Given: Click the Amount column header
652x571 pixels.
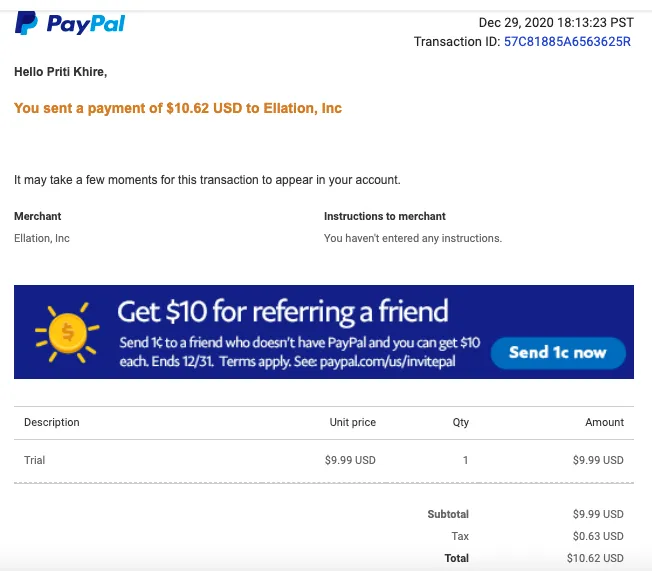Looking at the screenshot, I should click(x=604, y=422).
